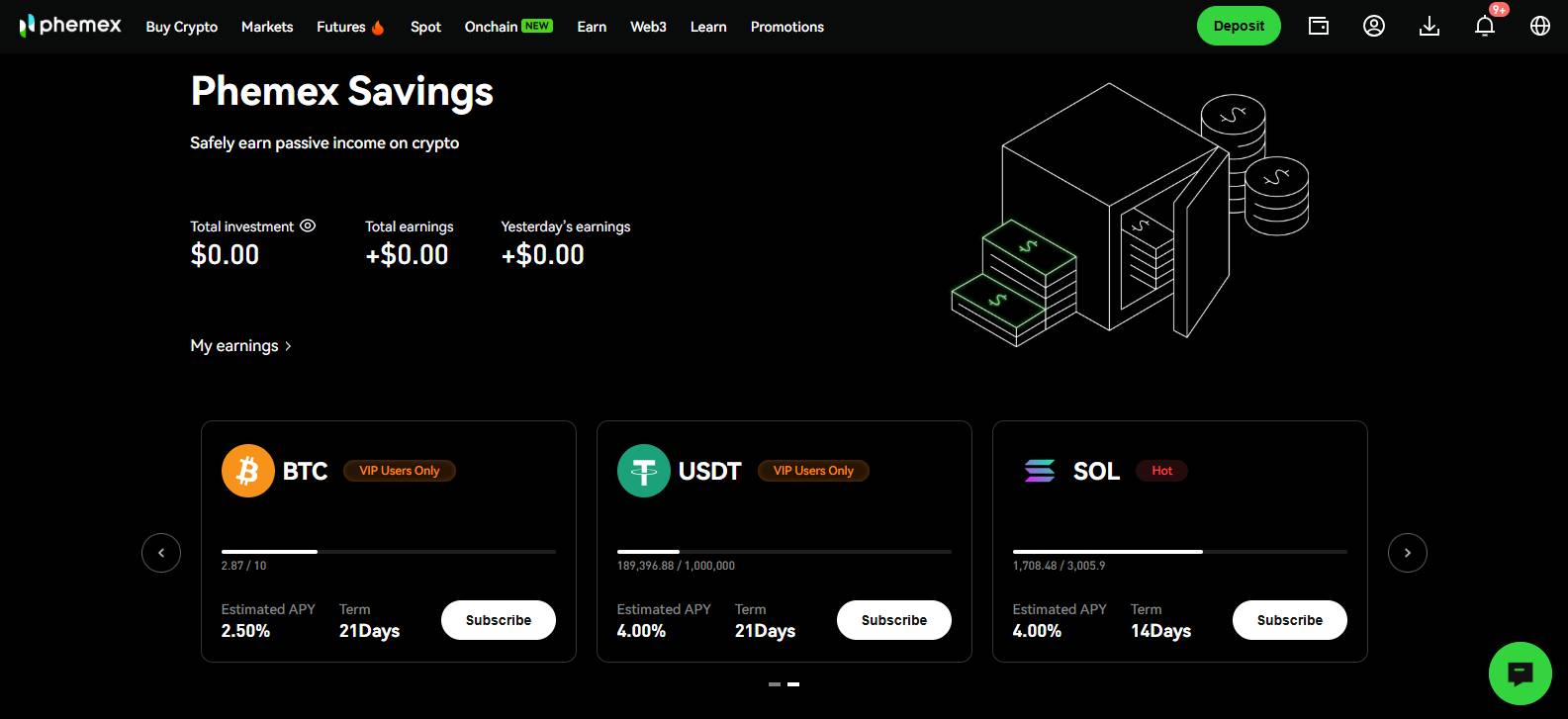Click the SOL 14Days term value

1160,631
